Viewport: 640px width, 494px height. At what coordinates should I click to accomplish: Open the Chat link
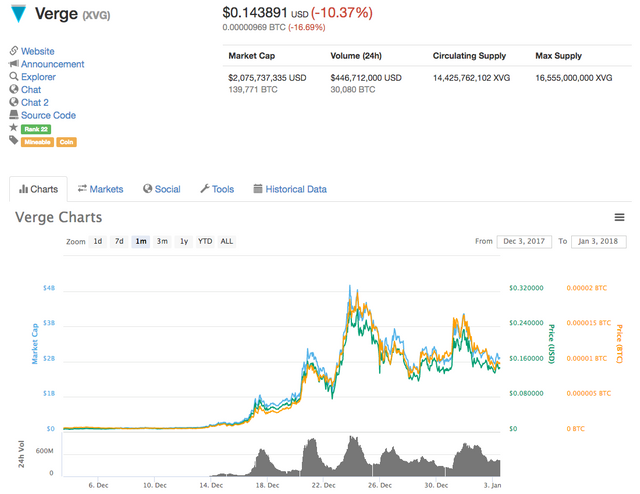point(31,89)
